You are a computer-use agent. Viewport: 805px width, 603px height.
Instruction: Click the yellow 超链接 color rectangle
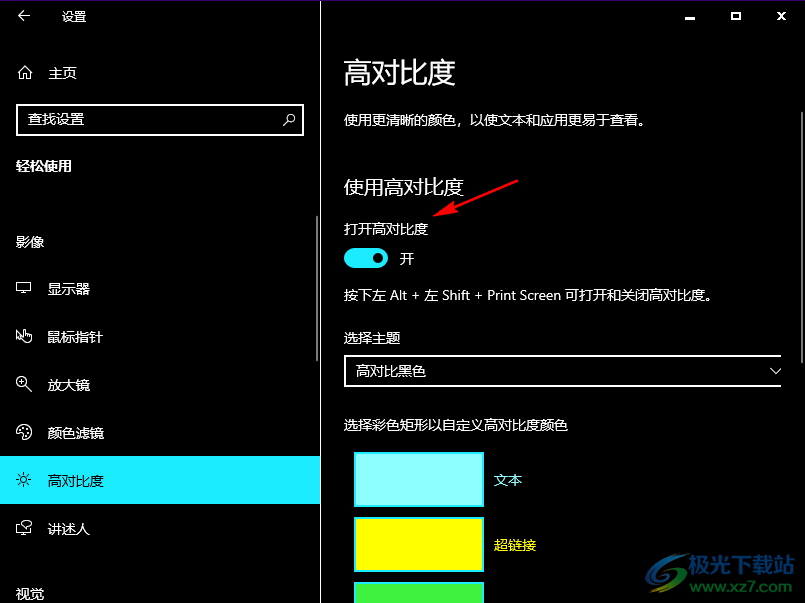tap(419, 544)
